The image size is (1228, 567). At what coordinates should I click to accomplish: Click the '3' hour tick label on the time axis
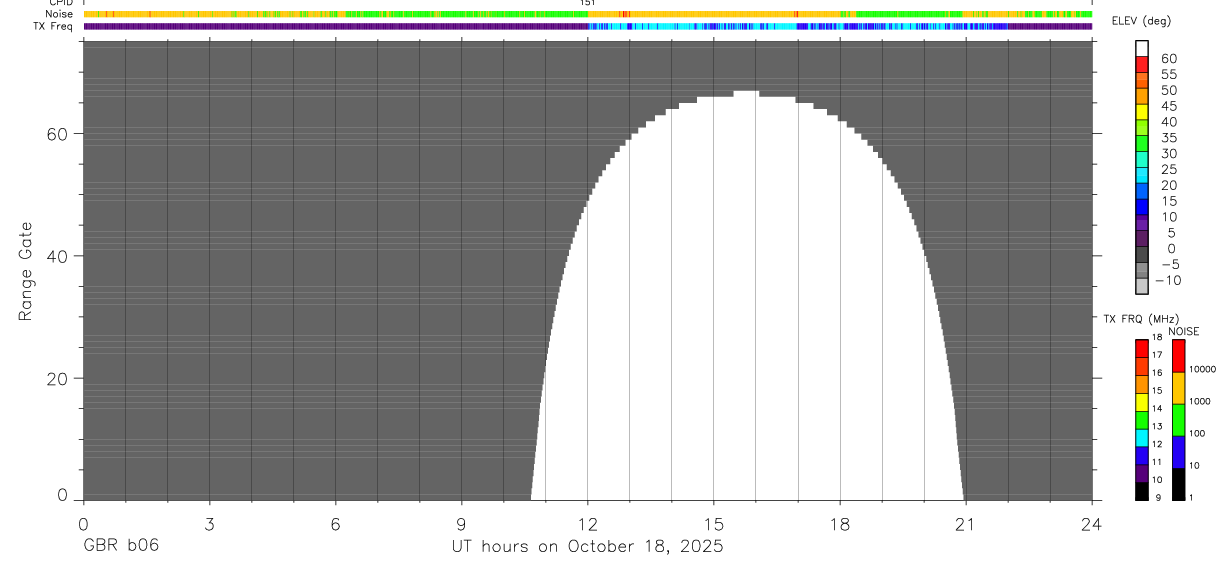209,523
